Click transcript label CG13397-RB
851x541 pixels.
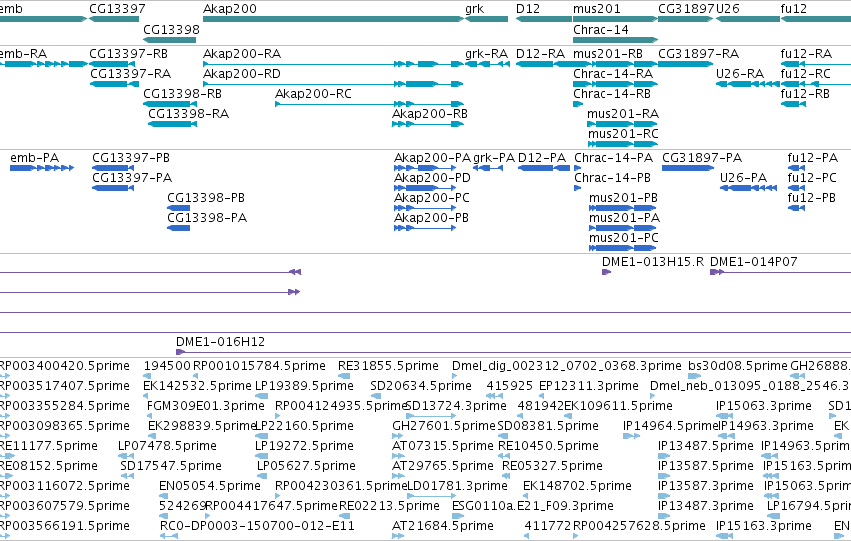128,54
